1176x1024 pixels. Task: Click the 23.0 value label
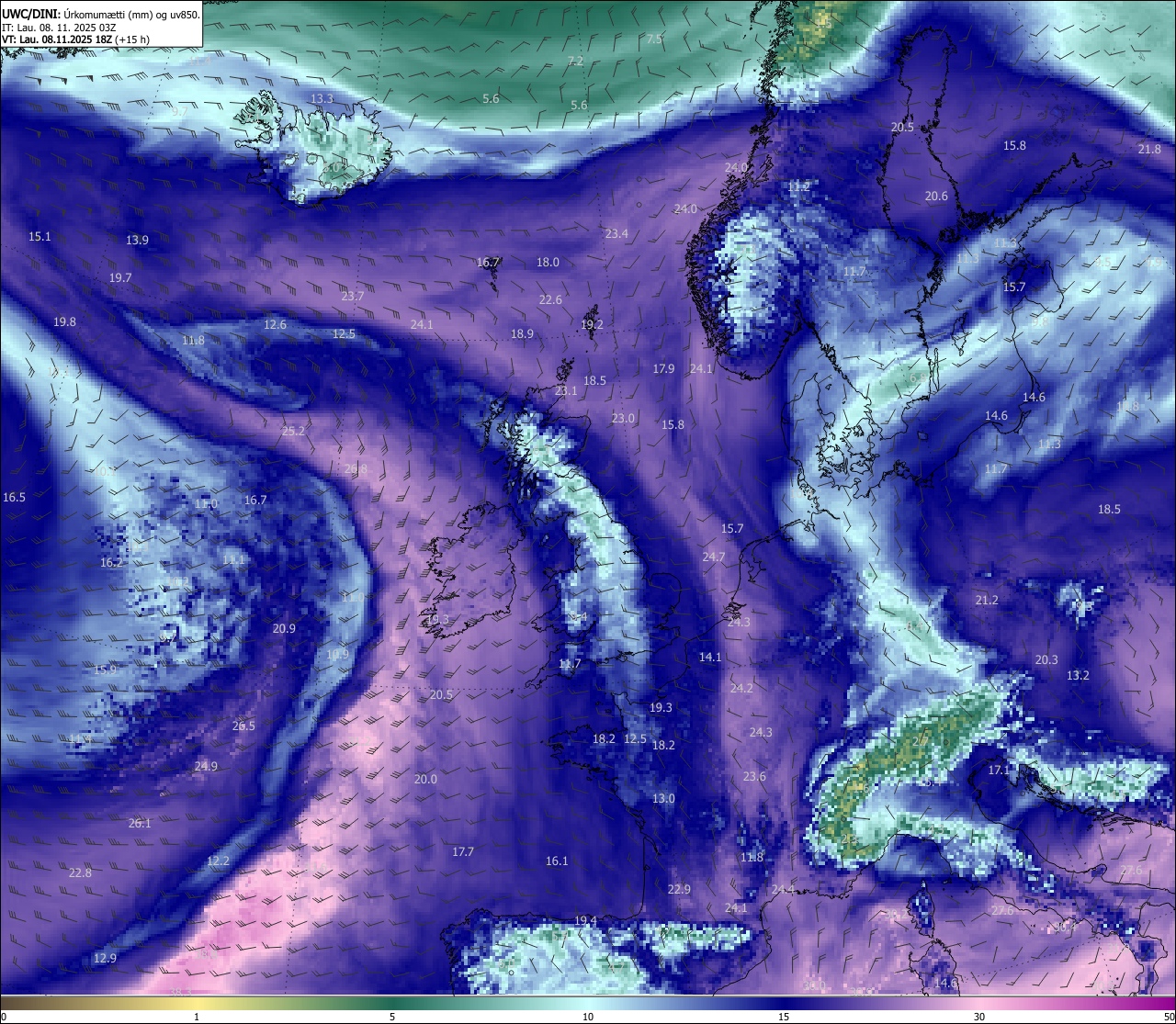click(x=623, y=418)
